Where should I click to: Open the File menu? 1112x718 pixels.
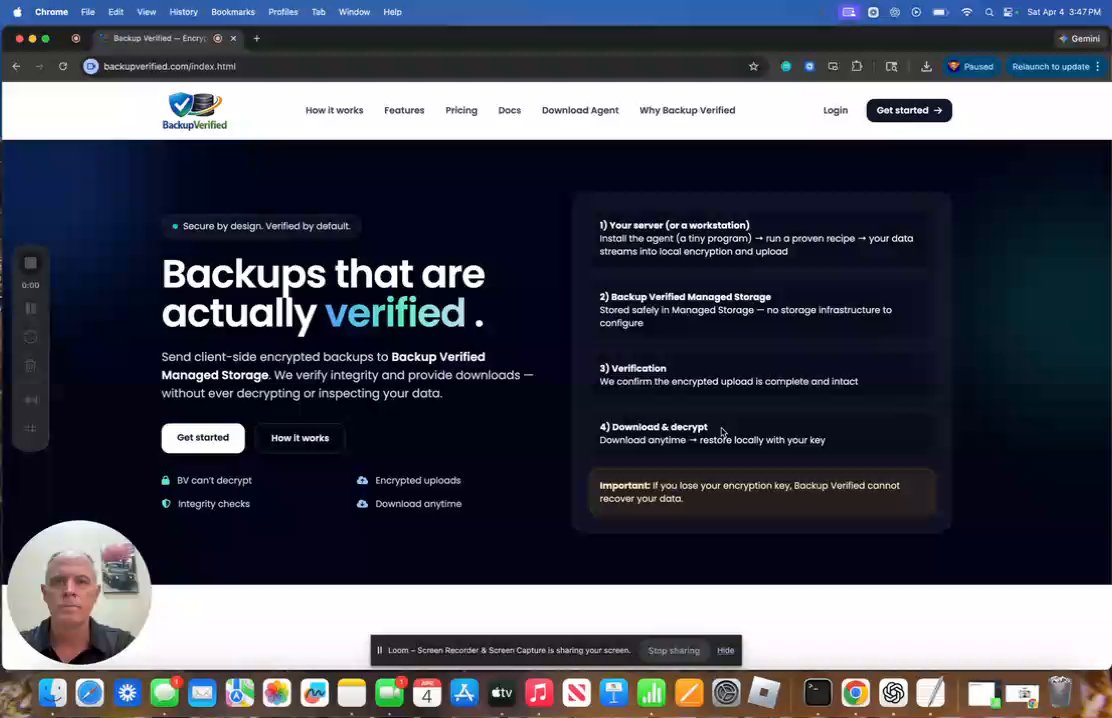(88, 12)
